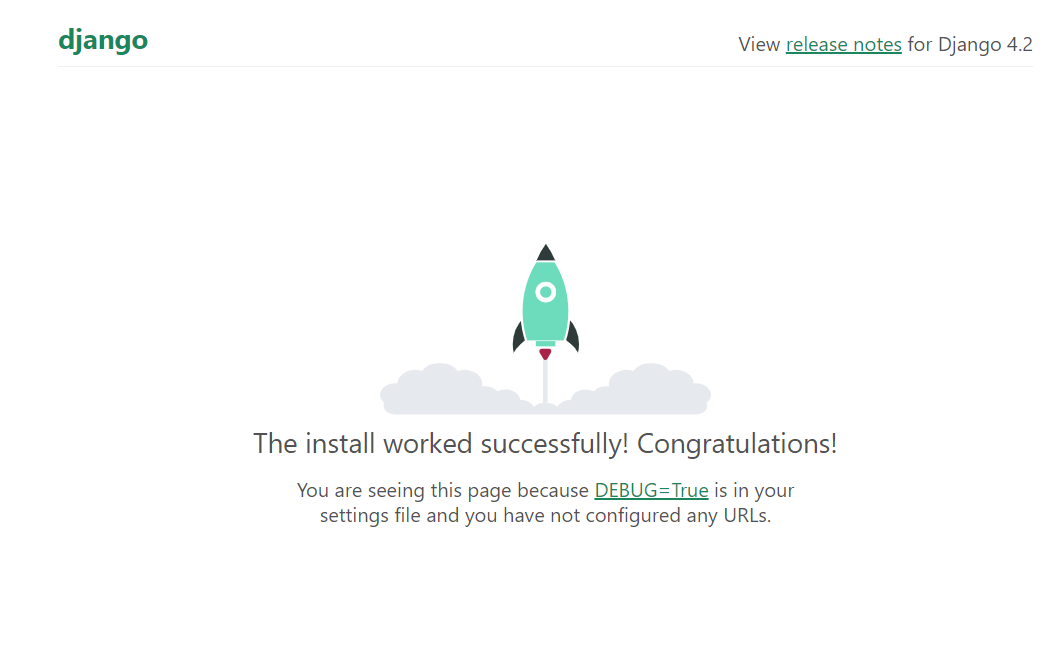Screen dimensions: 1058x658
Task: Click the rocket launch illustration
Action: point(545,329)
